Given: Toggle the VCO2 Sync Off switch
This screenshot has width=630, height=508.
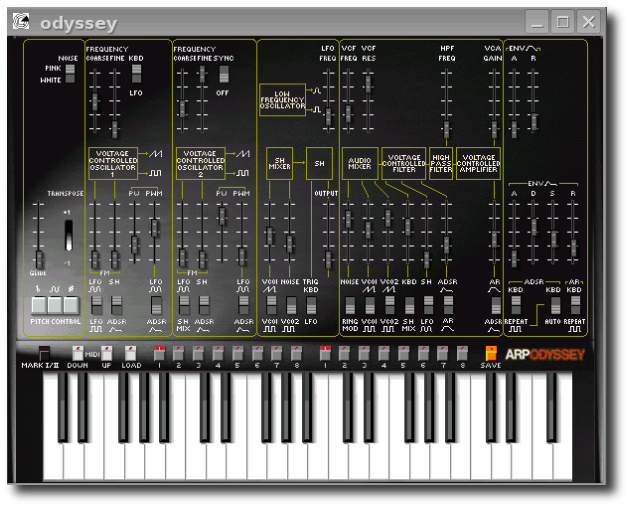Looking at the screenshot, I should (224, 74).
